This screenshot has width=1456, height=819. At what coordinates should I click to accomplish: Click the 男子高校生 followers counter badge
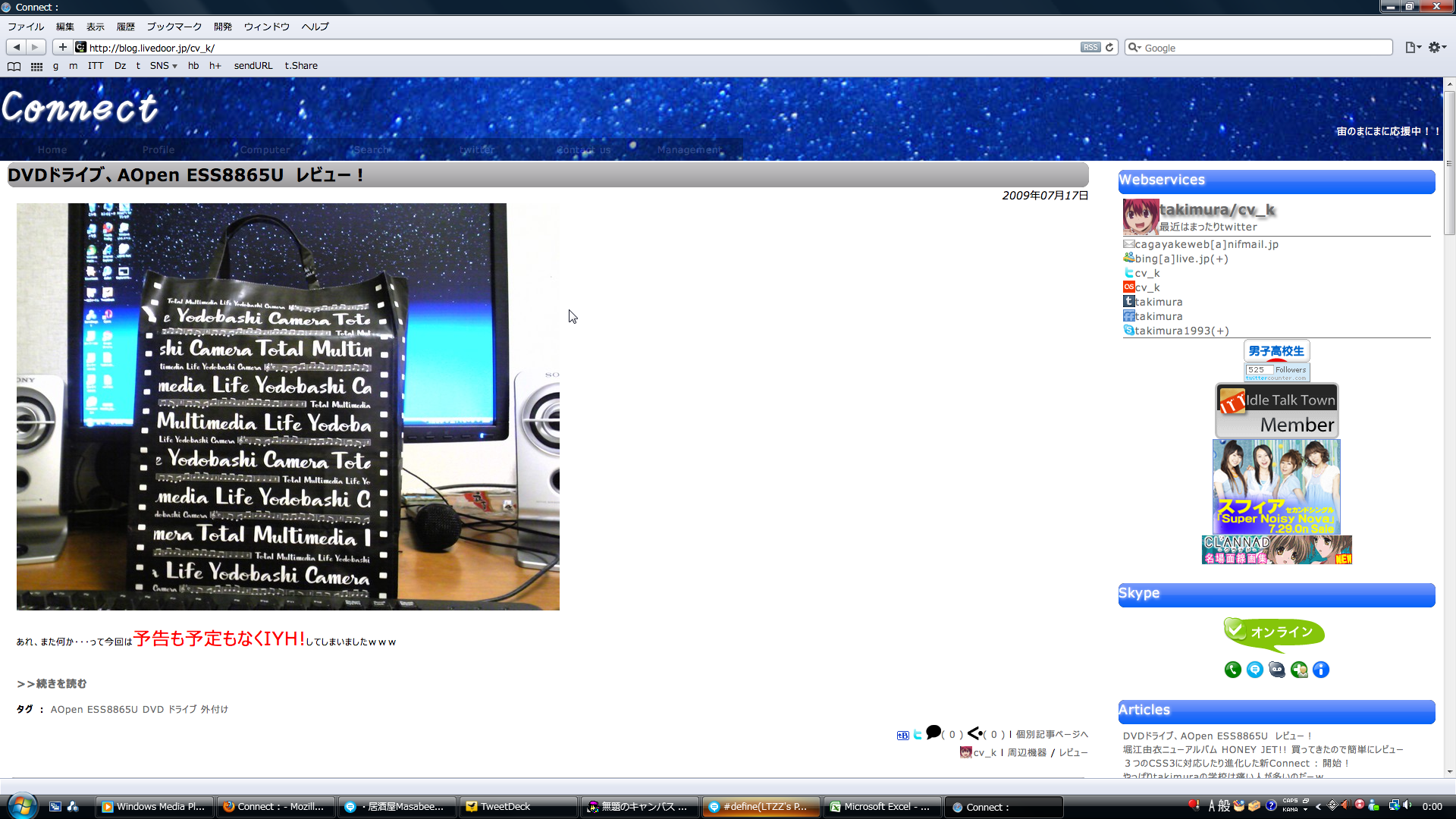point(1277,361)
